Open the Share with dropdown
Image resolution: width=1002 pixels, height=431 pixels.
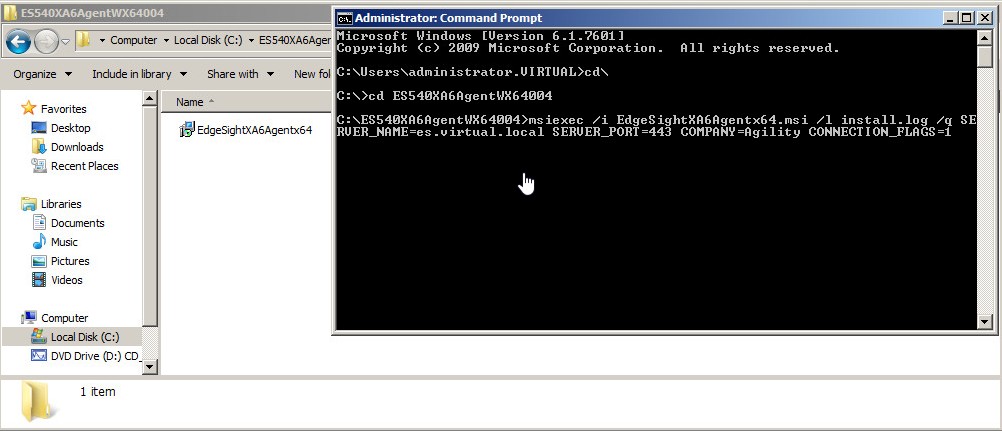click(239, 74)
